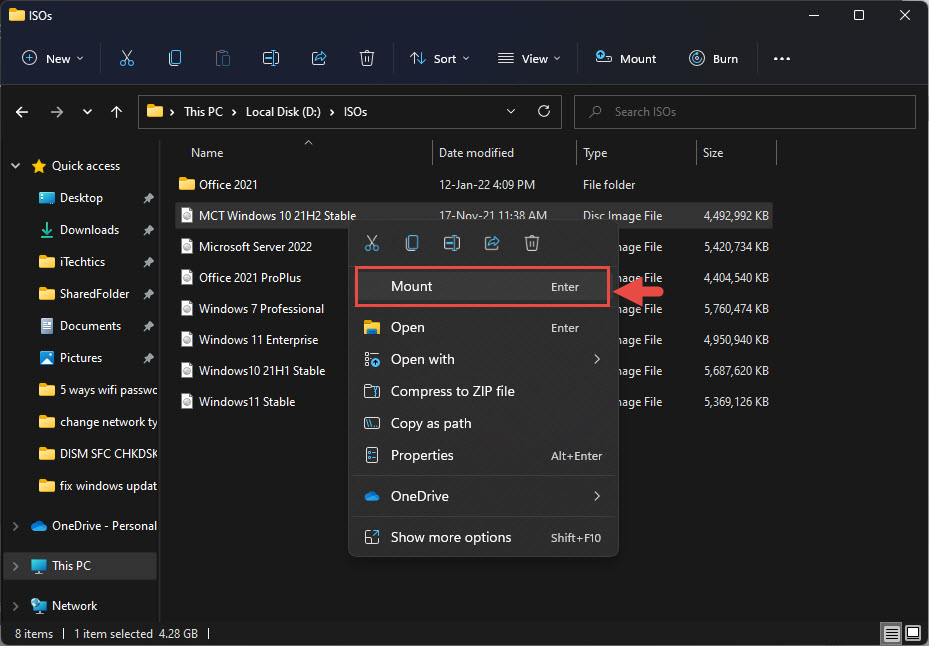Switch to details view icon in status bar
929x646 pixels.
point(891,633)
